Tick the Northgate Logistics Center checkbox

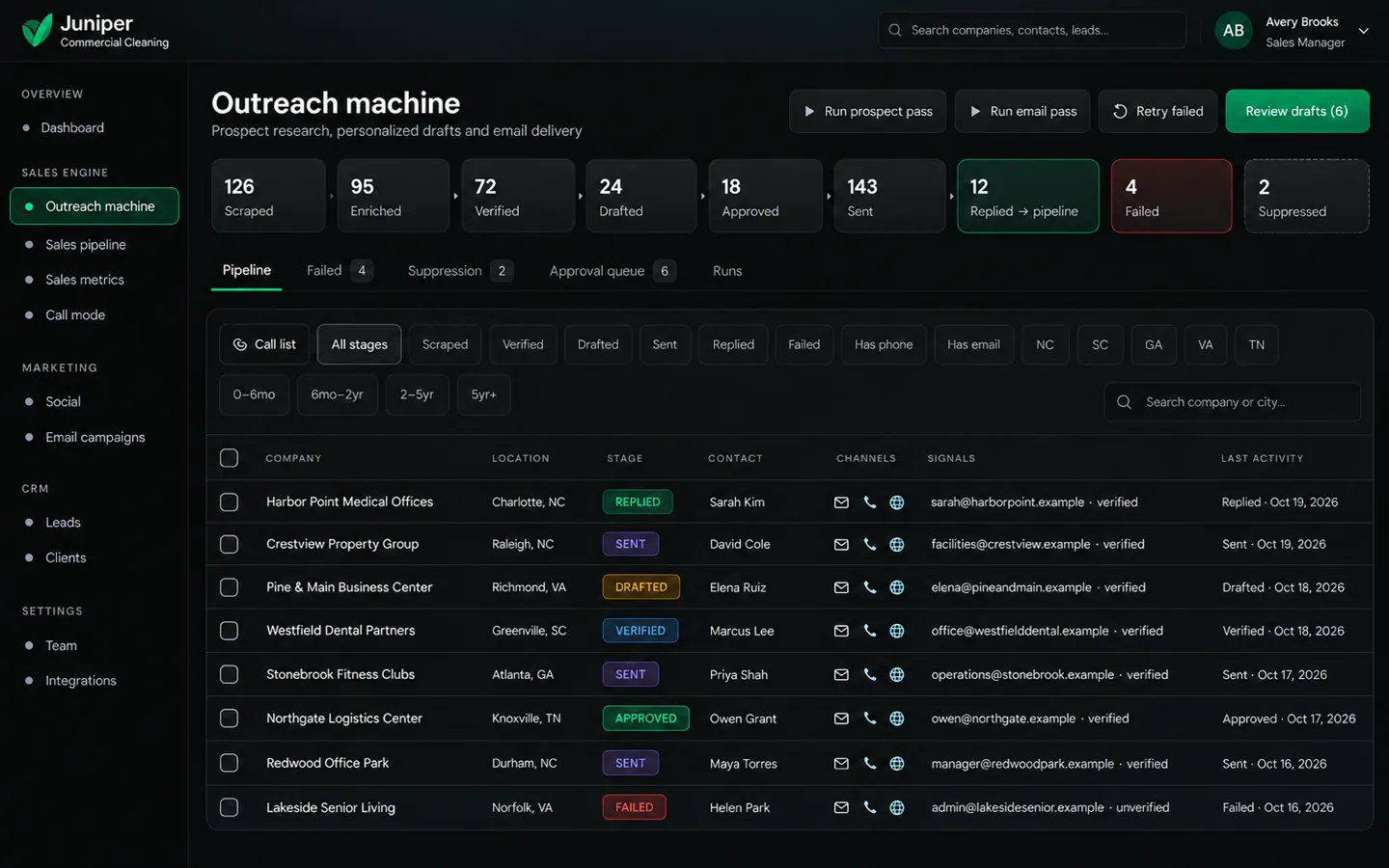tap(229, 719)
